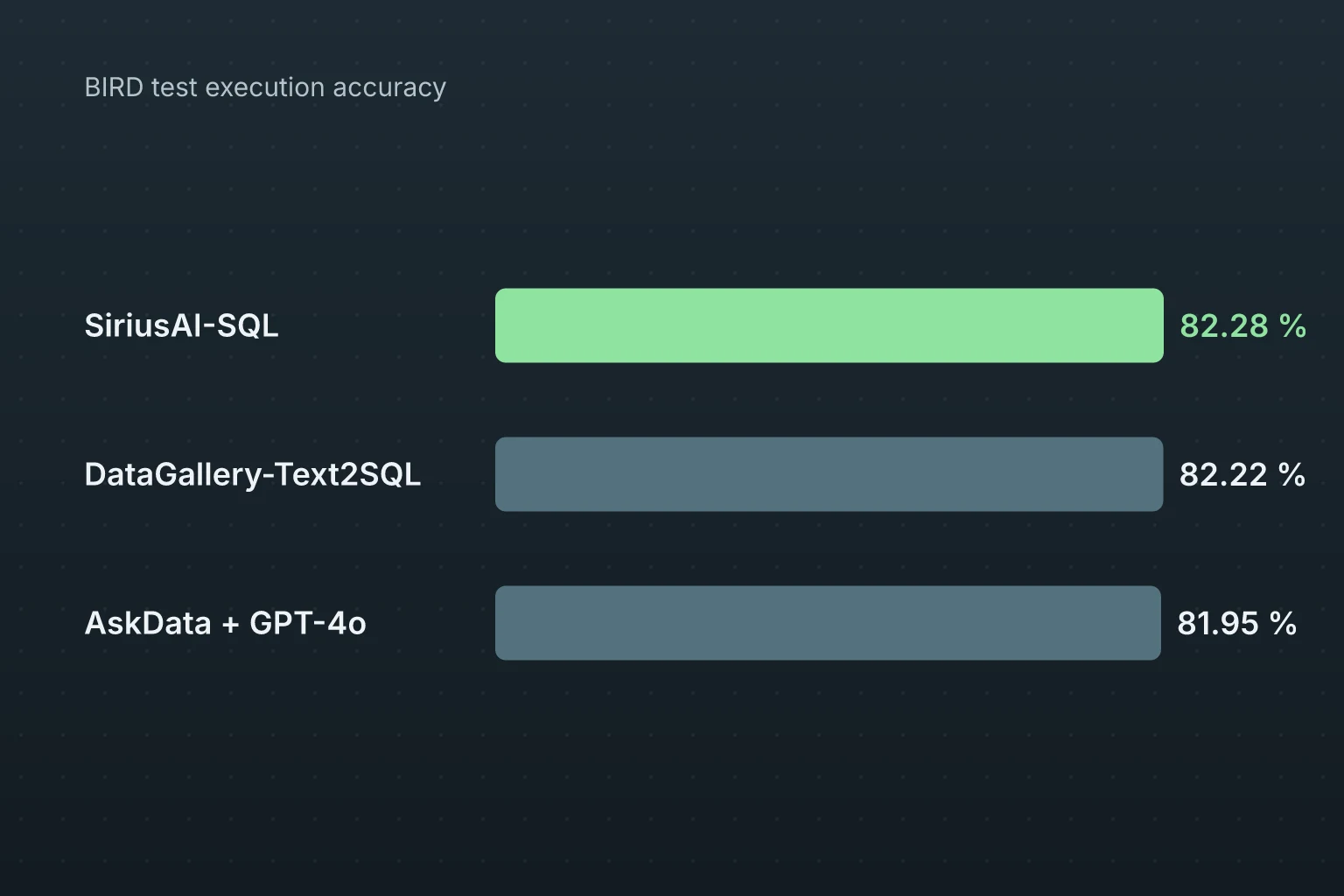The width and height of the screenshot is (1344, 896).
Task: Click the BIRD test execution accuracy title
Action: click(x=265, y=87)
